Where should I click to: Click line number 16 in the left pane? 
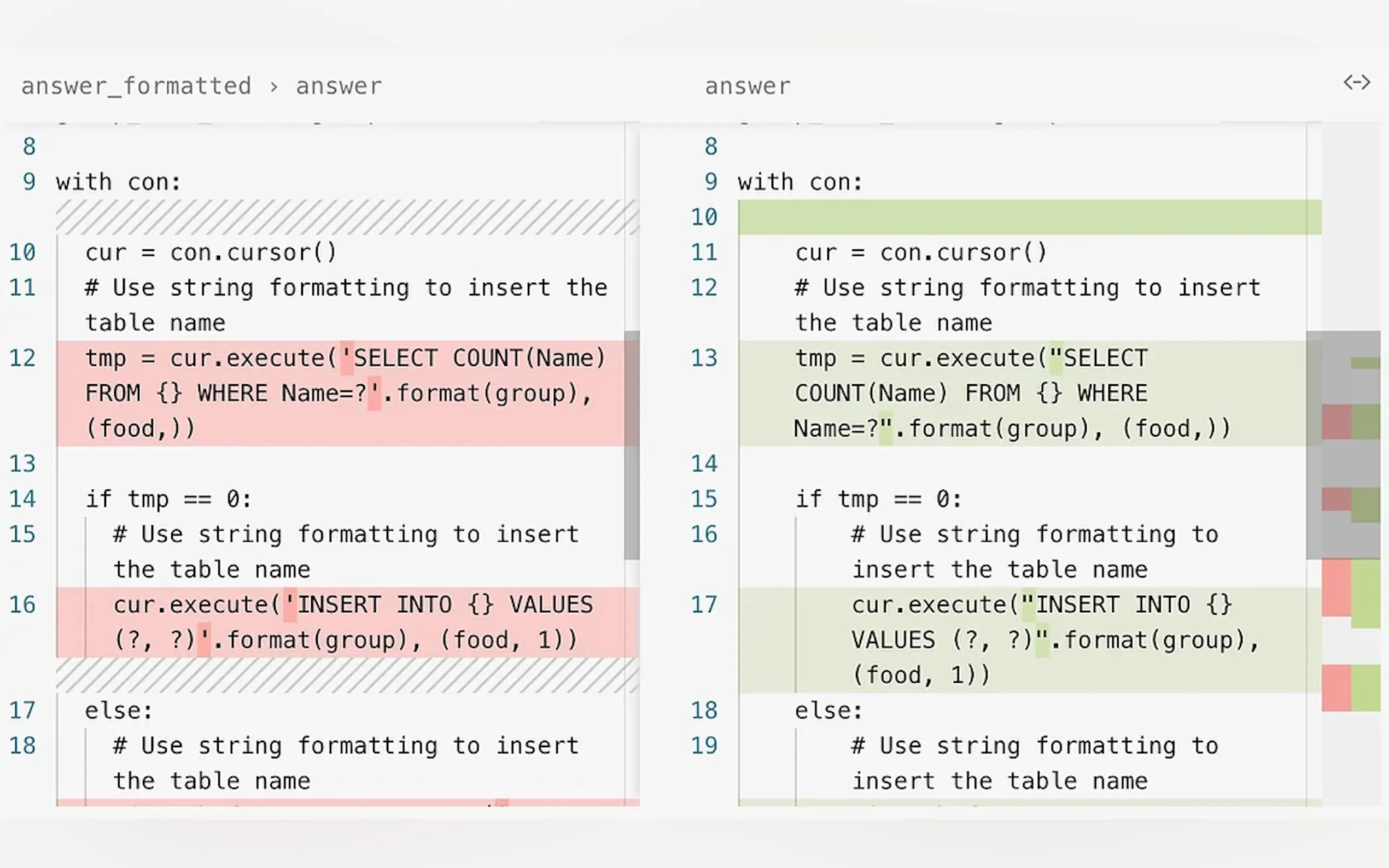pos(22,605)
